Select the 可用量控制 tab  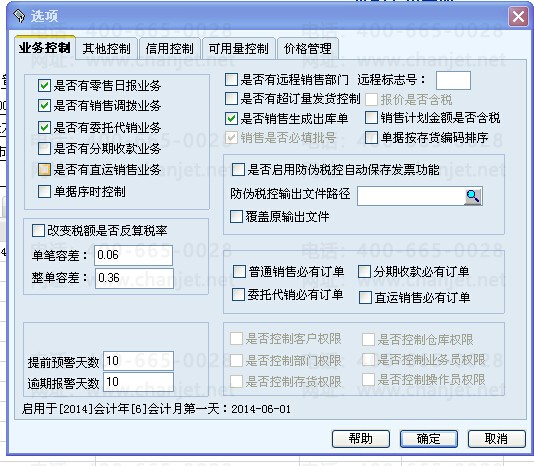pyautogui.click(x=238, y=49)
